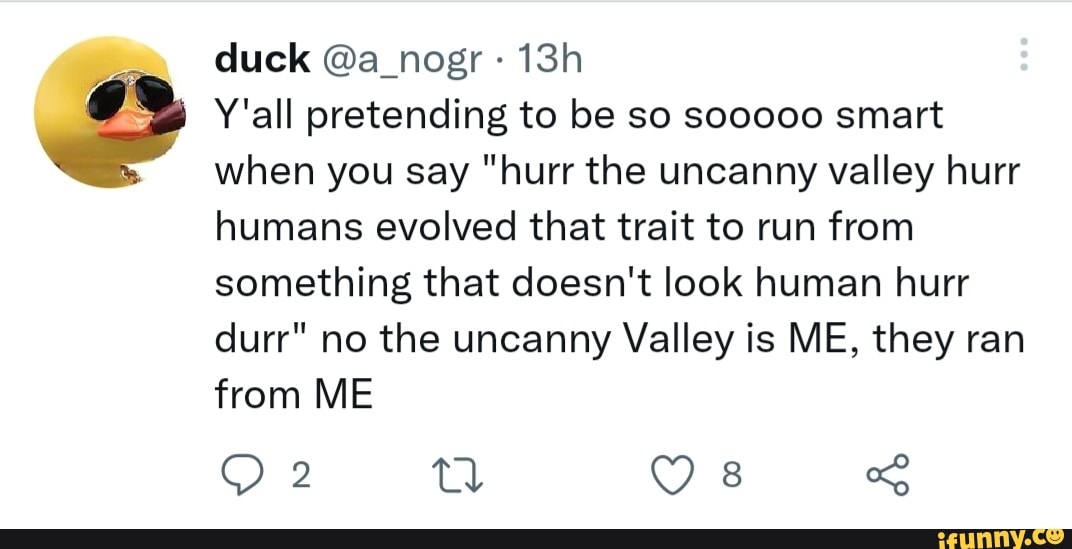Open the duck profile picture
Screen dimensions: 1072x549
click(x=108, y=111)
